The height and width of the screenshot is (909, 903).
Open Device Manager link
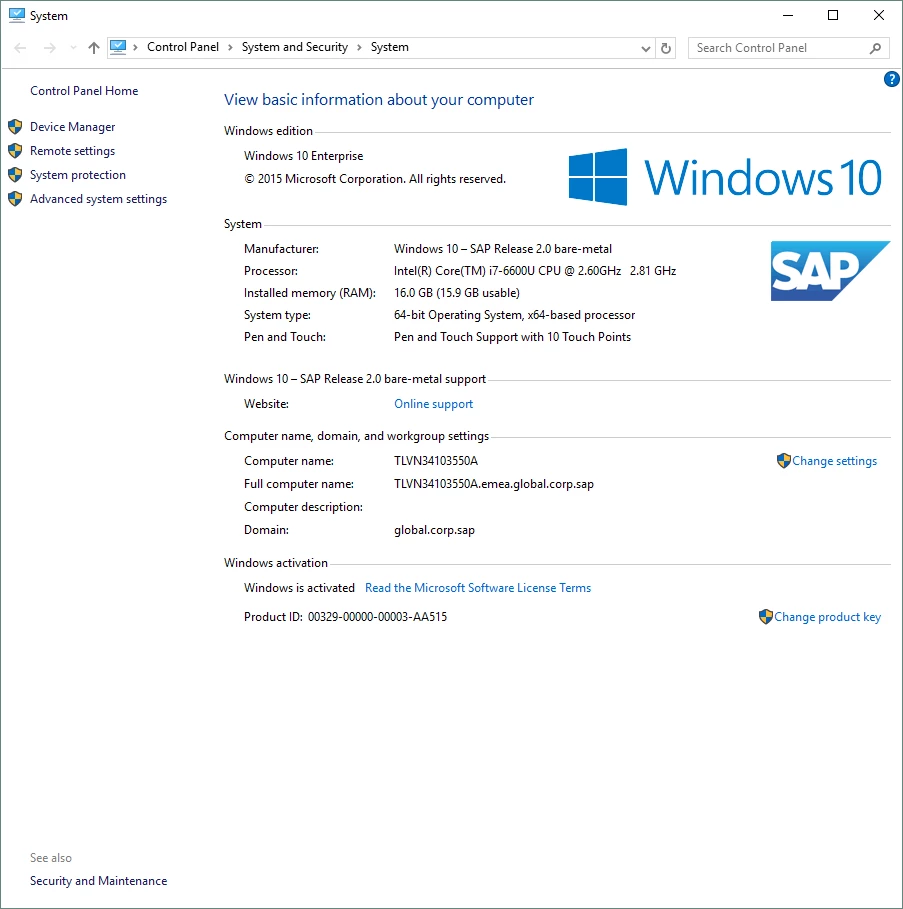tap(72, 127)
